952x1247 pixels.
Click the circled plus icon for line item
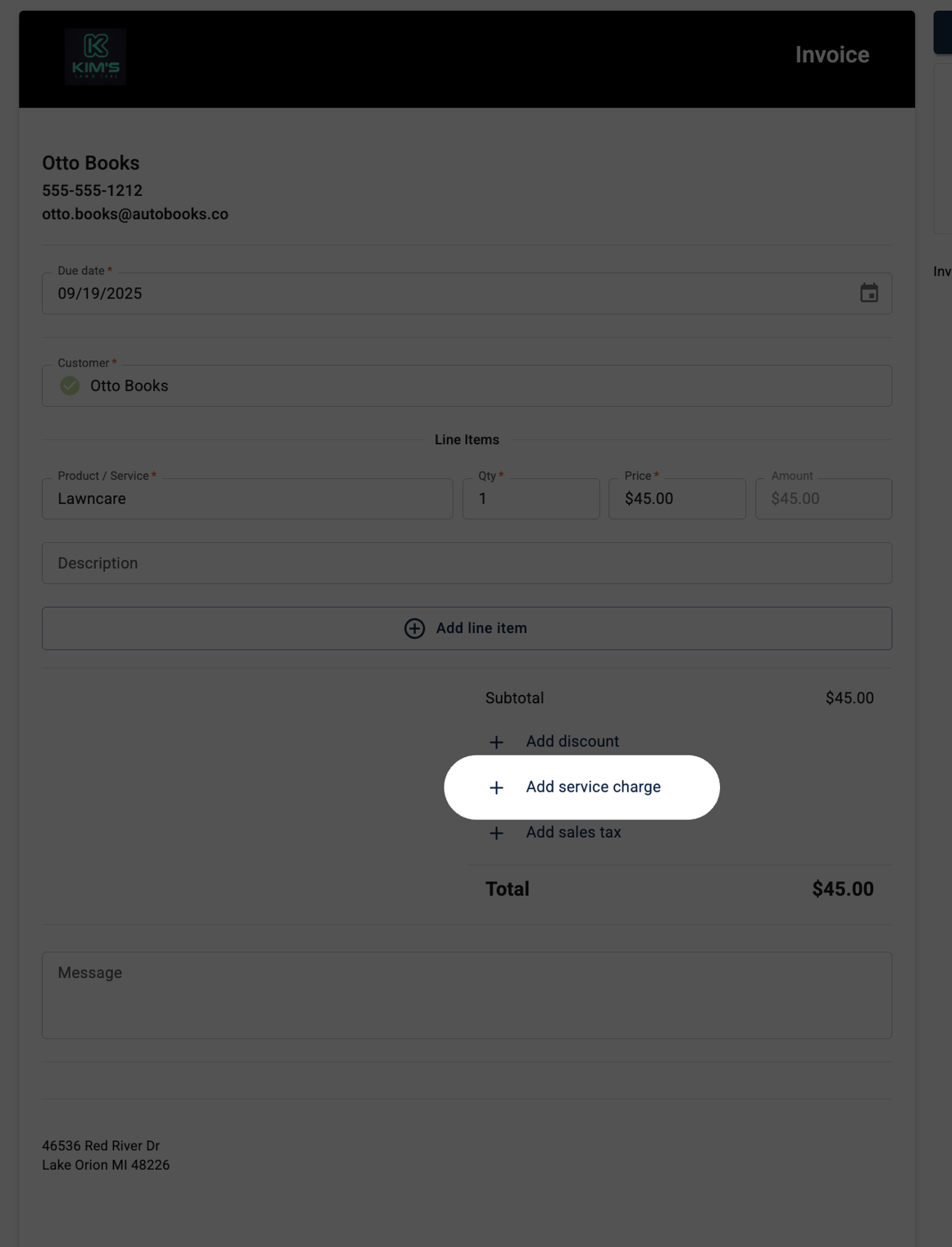pos(414,628)
